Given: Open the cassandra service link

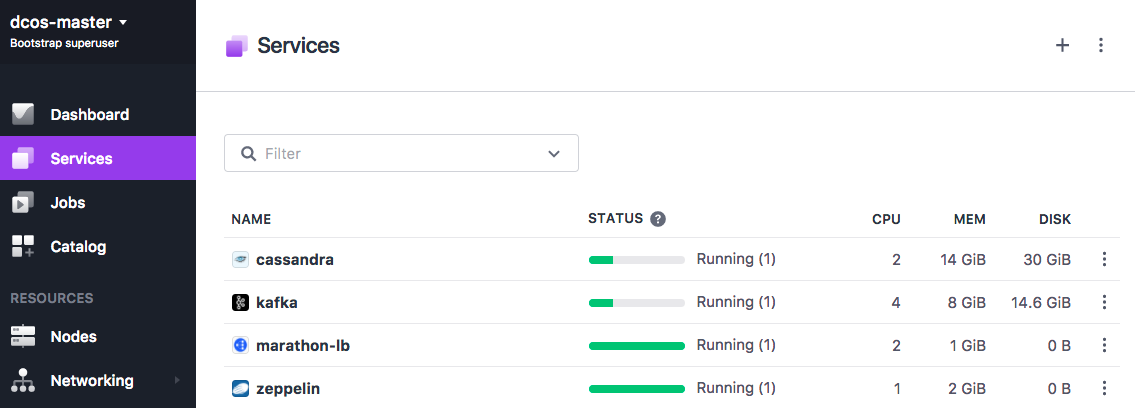Looking at the screenshot, I should point(295,260).
